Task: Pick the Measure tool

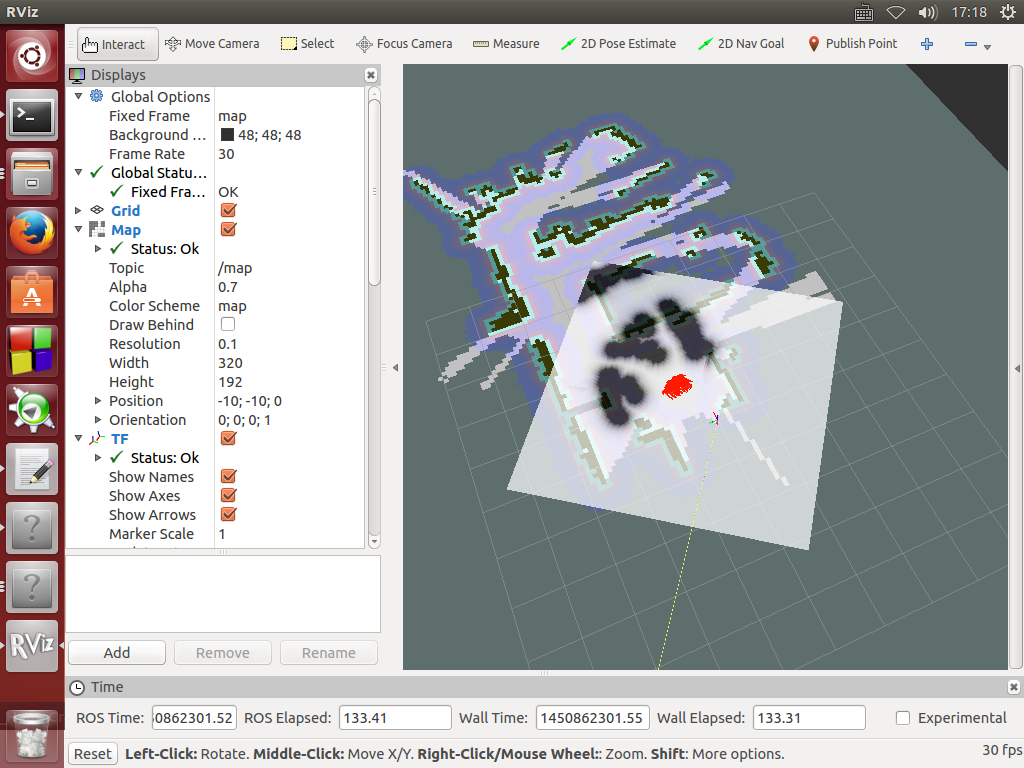Action: (506, 44)
